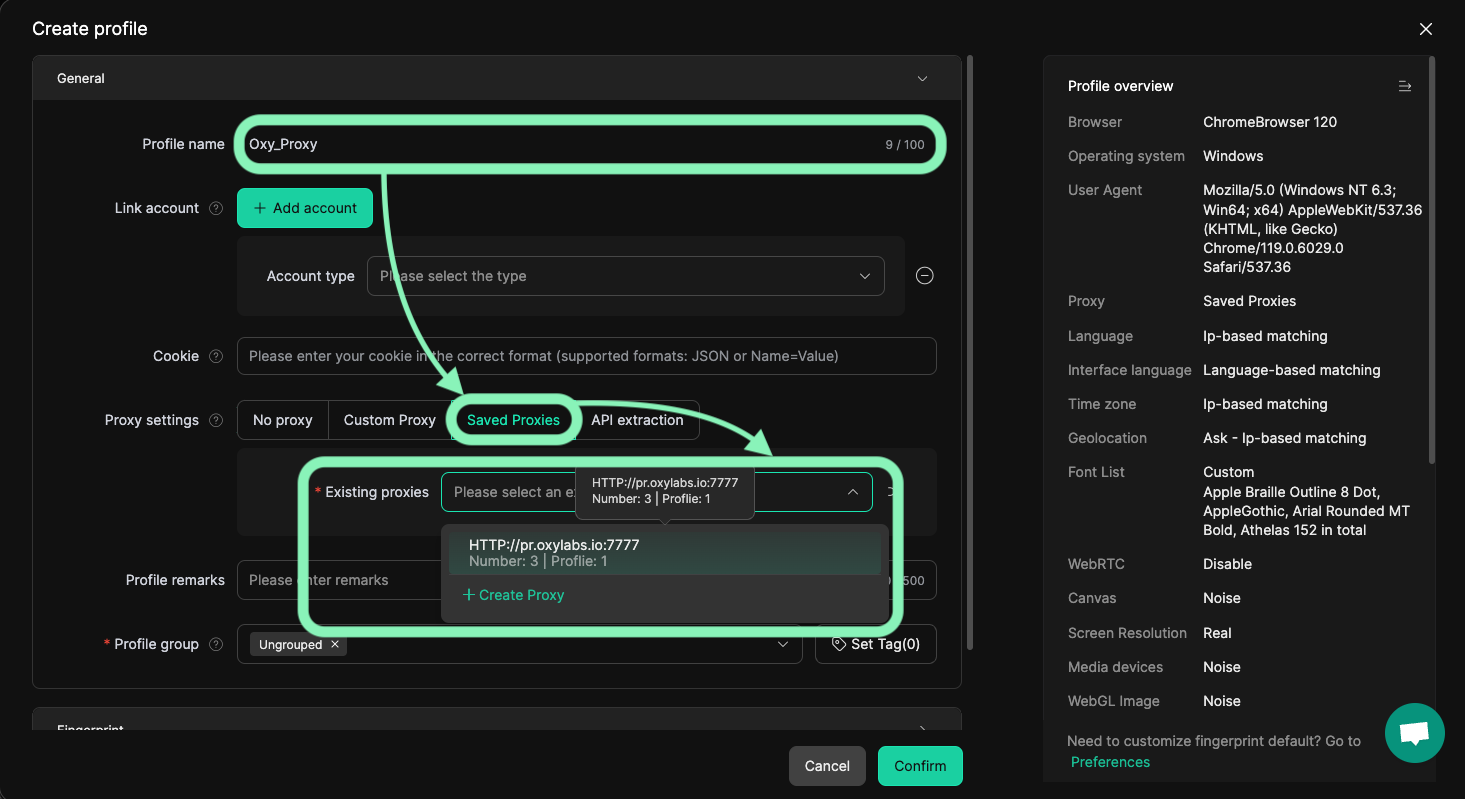Click the Profile name input field
1465x799 pixels.
560,144
